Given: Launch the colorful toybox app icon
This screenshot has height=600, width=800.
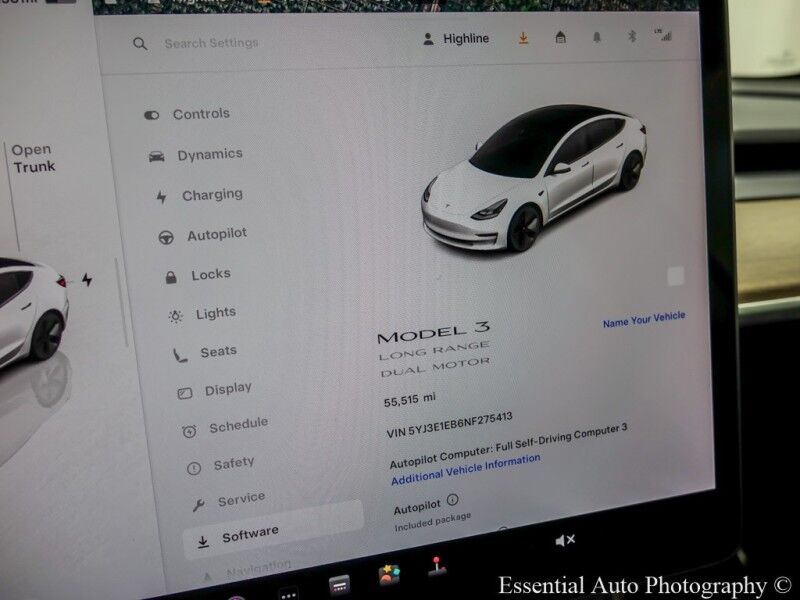Looking at the screenshot, I should click(x=389, y=574).
